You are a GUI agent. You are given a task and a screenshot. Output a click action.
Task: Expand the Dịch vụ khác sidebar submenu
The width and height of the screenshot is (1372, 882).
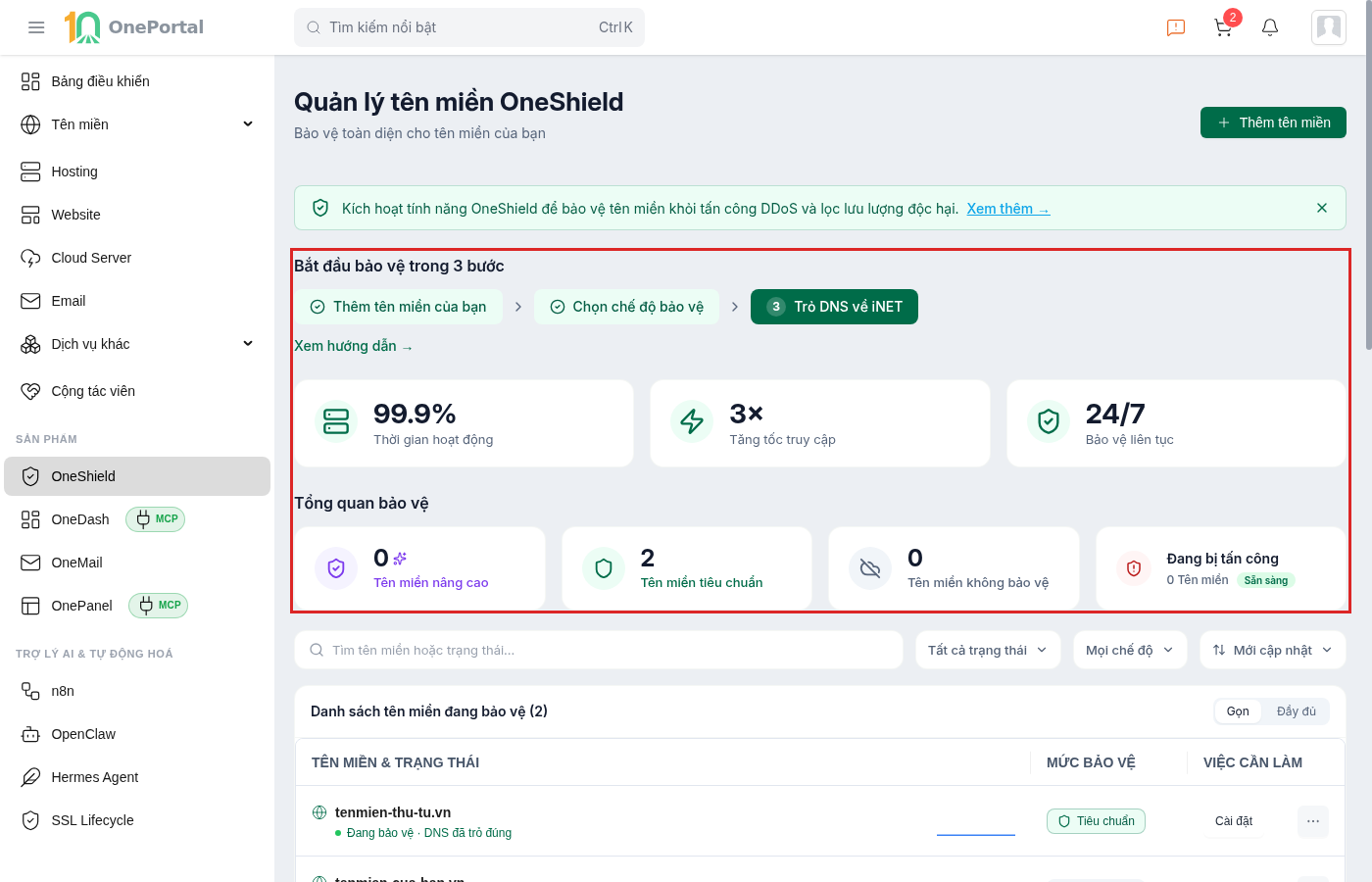tap(137, 344)
